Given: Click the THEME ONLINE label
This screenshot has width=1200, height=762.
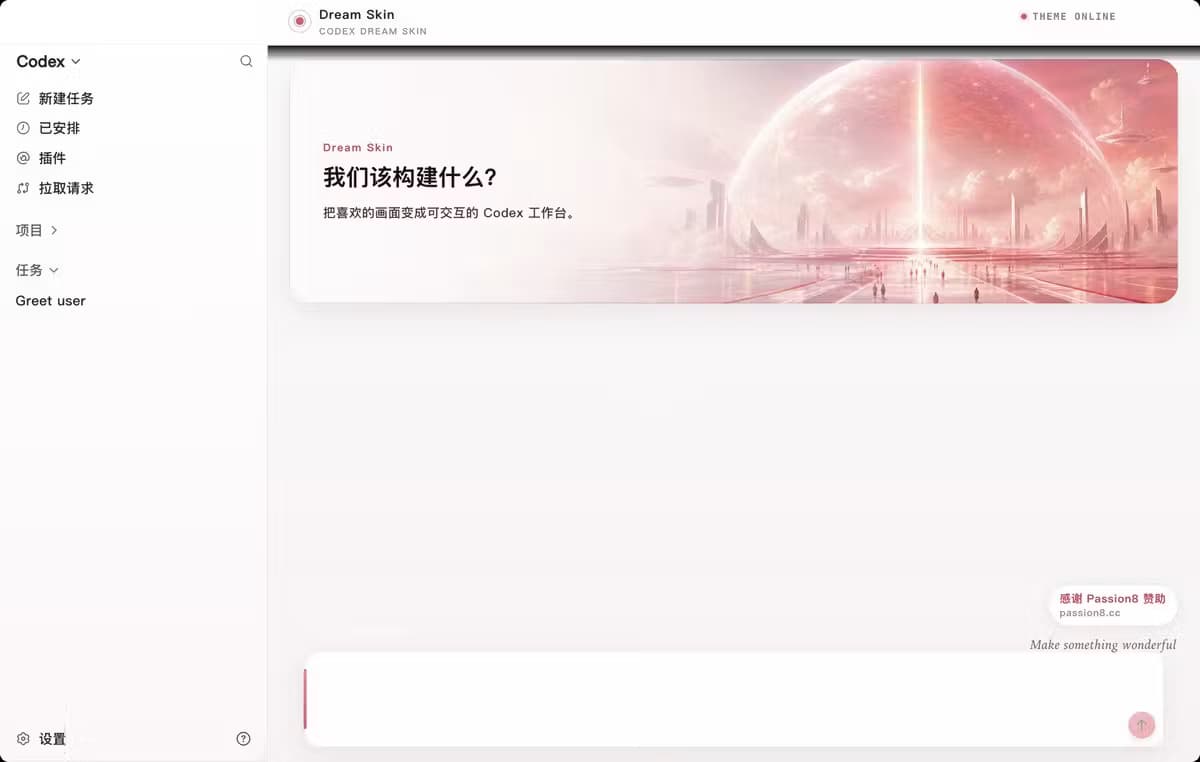Looking at the screenshot, I should 1074,16.
